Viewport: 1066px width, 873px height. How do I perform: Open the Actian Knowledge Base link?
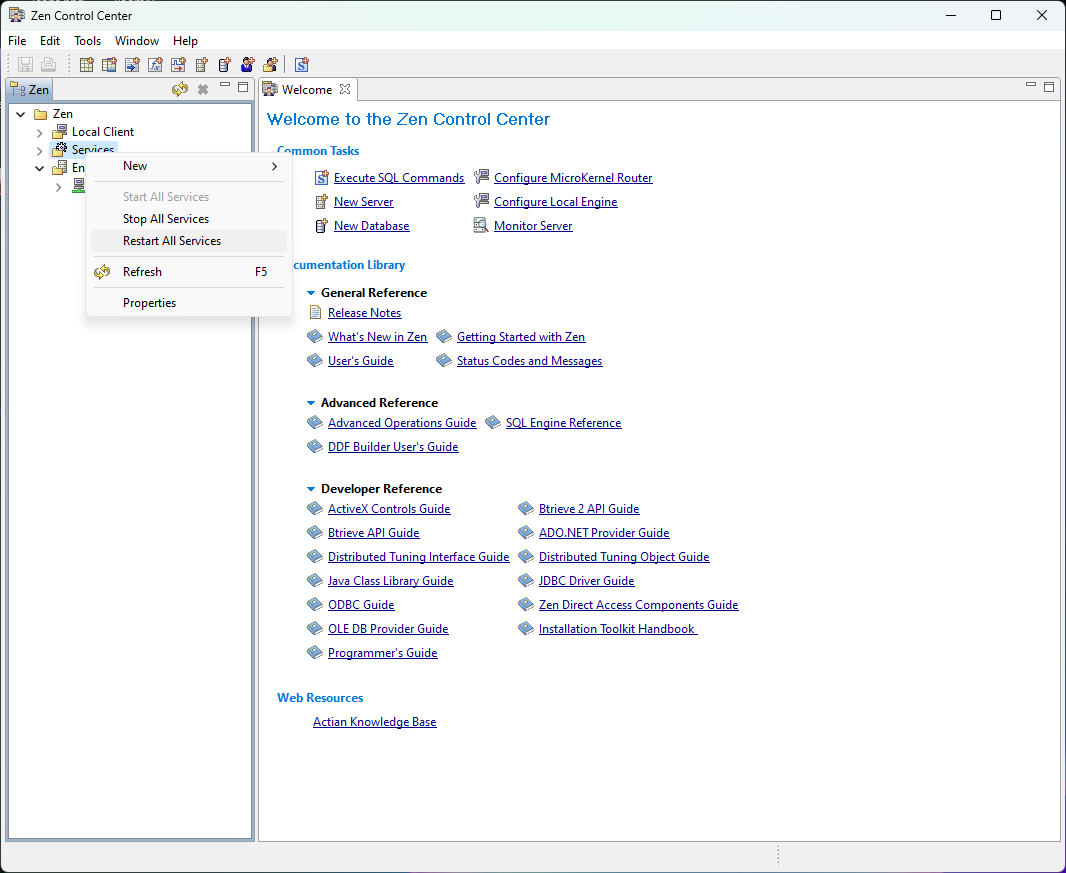pos(375,722)
